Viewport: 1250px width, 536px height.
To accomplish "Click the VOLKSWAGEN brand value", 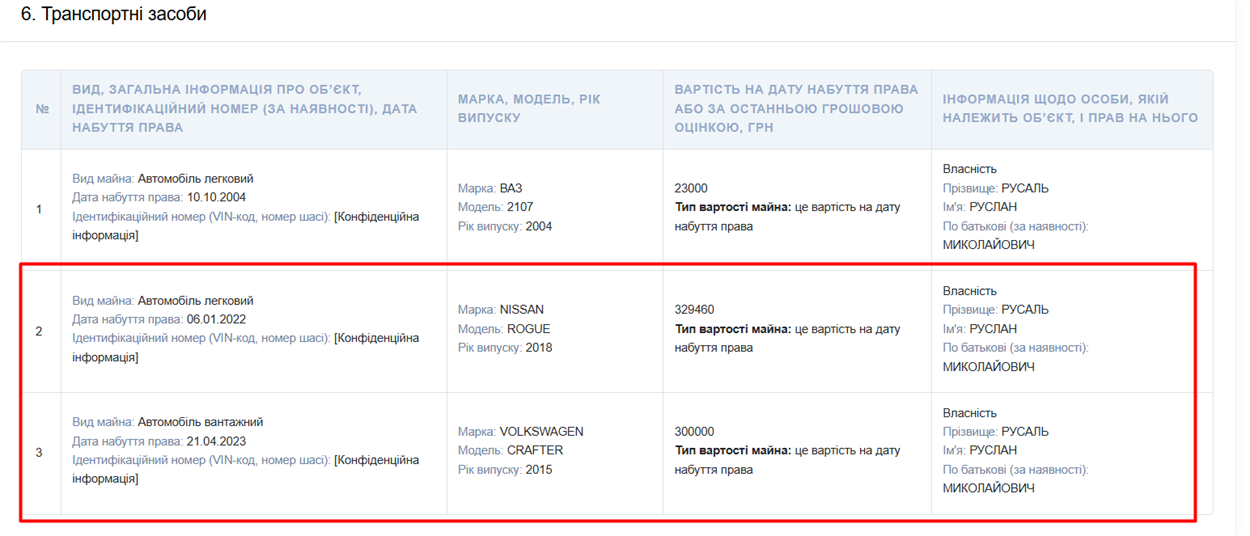I will point(541,432).
